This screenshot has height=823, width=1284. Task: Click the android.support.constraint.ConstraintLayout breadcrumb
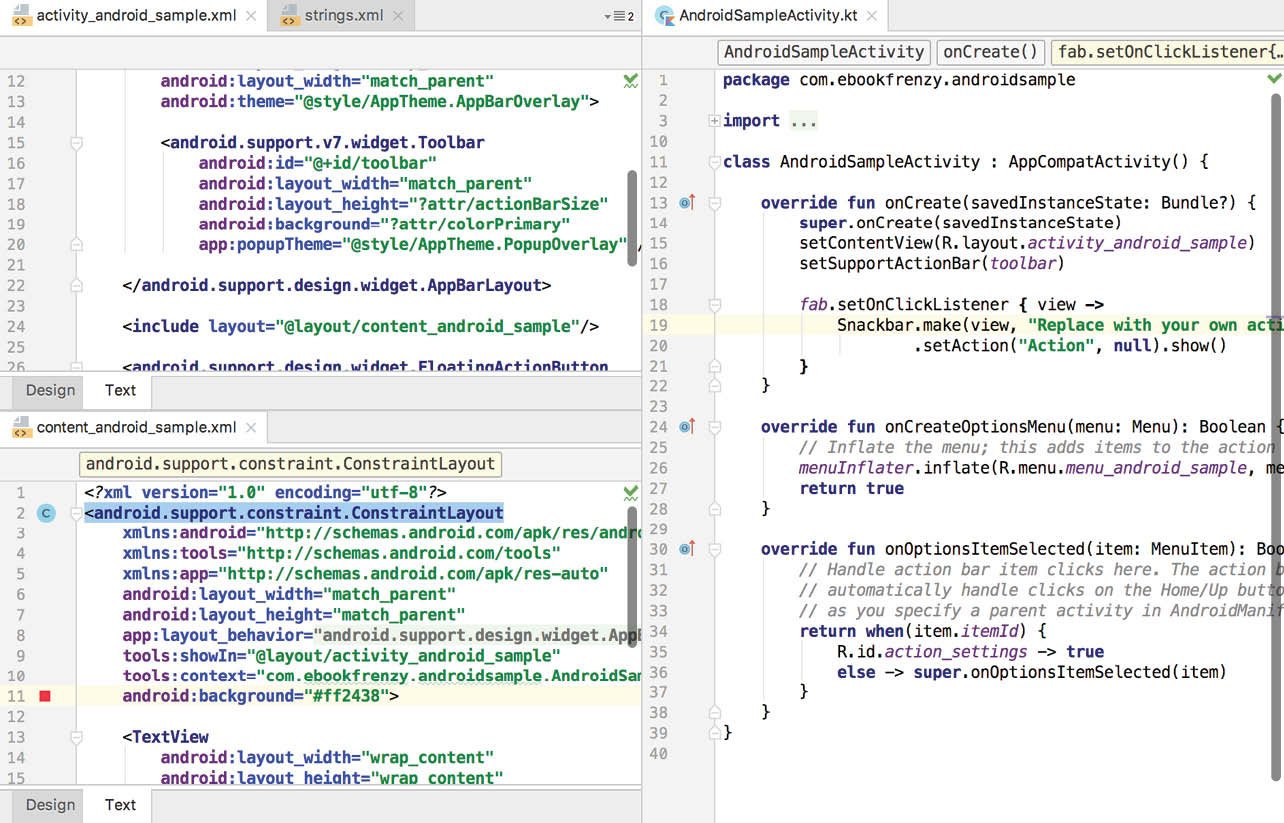click(290, 464)
